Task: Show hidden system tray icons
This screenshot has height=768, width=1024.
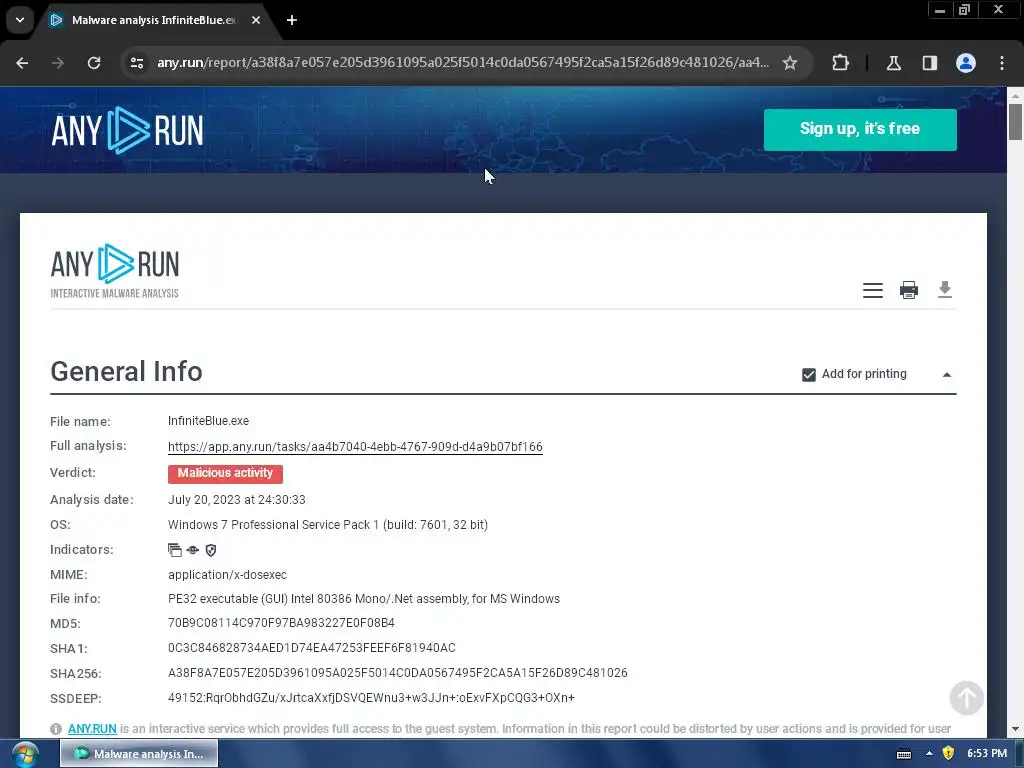Action: [929, 754]
